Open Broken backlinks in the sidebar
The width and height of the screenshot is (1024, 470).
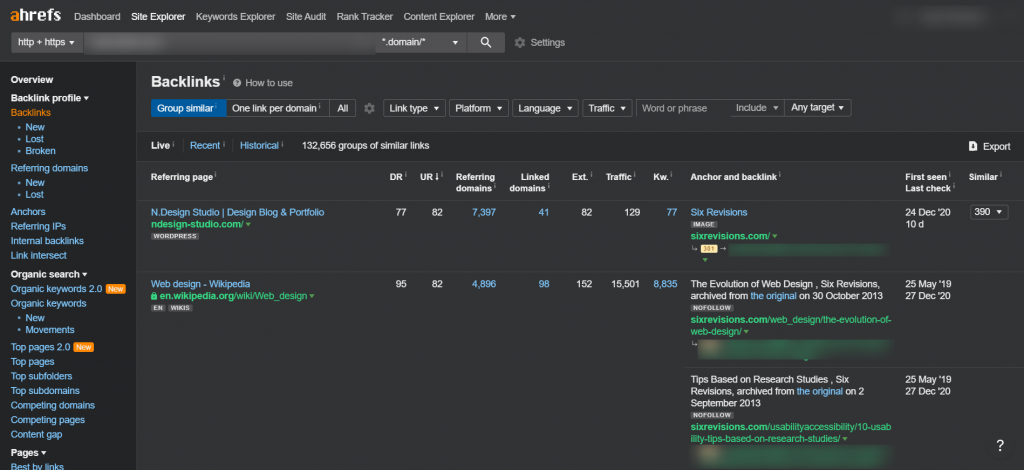tap(40, 151)
